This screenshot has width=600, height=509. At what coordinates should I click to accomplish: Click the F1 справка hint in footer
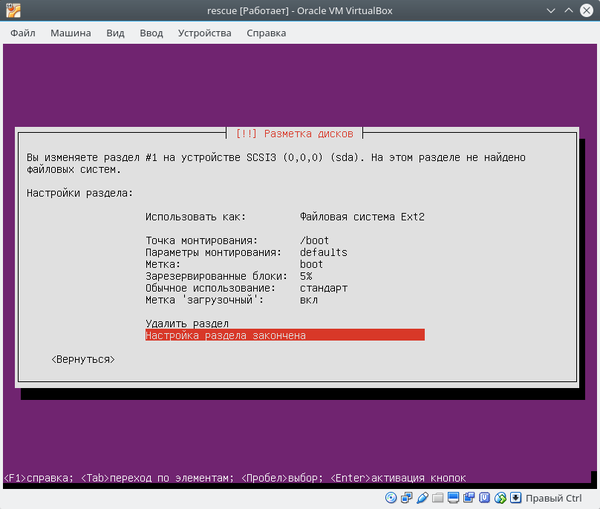pyautogui.click(x=38, y=478)
